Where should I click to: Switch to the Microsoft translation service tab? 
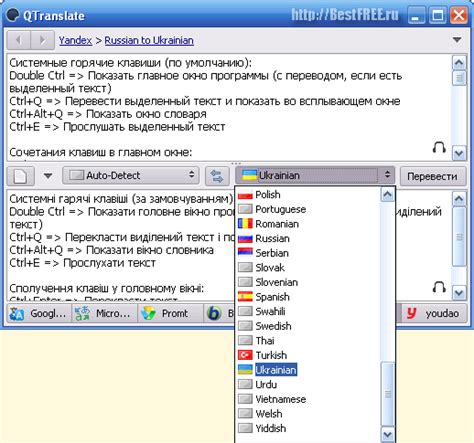coord(104,313)
